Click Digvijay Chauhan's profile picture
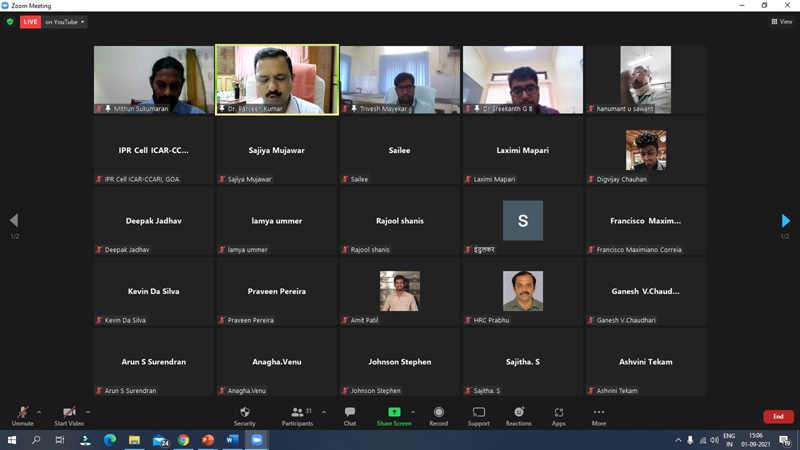This screenshot has width=800, height=450. 646,150
